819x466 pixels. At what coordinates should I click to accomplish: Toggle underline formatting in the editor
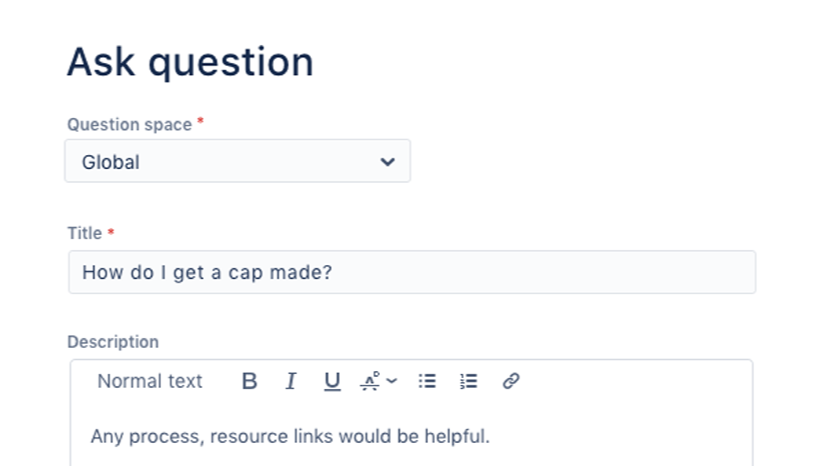pyautogui.click(x=332, y=381)
